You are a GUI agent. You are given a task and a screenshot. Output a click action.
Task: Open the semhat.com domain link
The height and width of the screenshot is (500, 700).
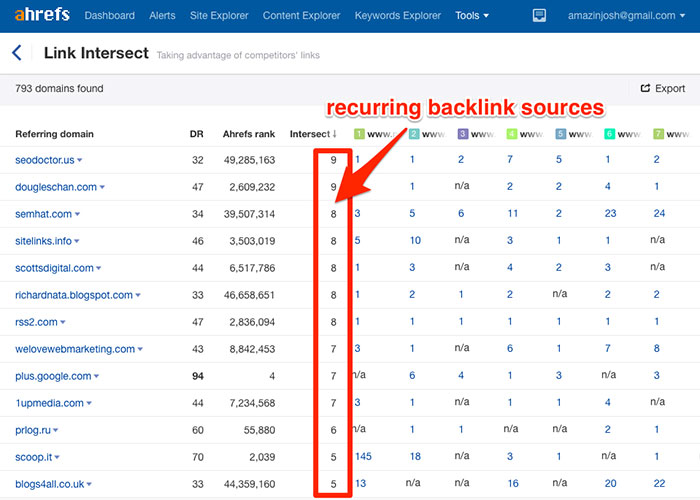click(x=43, y=214)
